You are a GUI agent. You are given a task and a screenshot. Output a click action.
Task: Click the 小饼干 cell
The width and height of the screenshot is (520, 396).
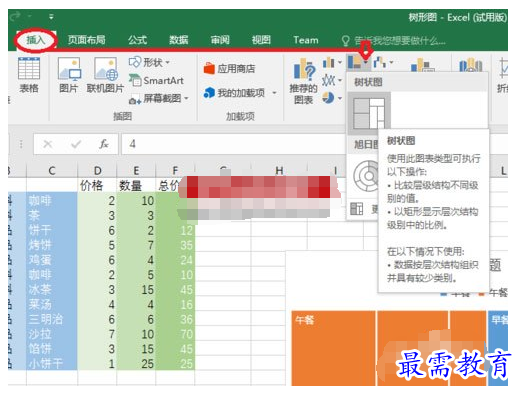click(52, 363)
